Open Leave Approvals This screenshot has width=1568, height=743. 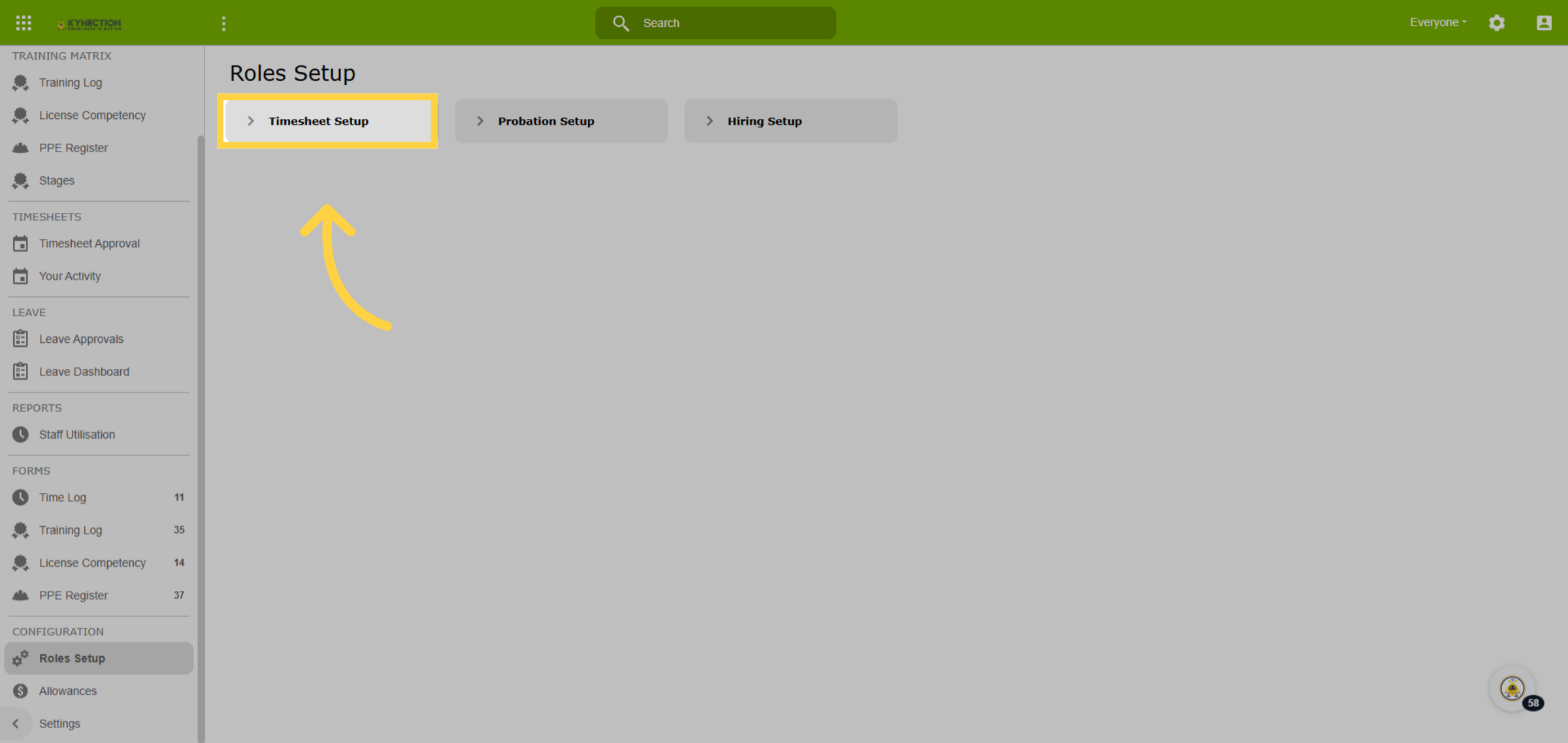click(x=98, y=339)
